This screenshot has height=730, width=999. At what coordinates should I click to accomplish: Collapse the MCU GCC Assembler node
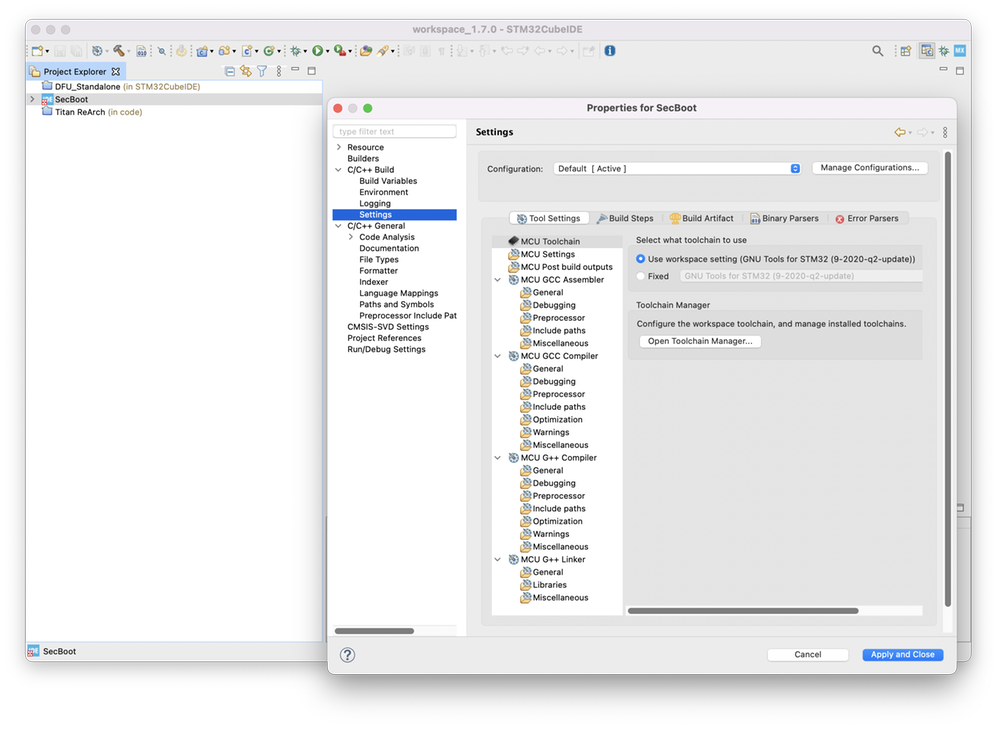tap(498, 280)
